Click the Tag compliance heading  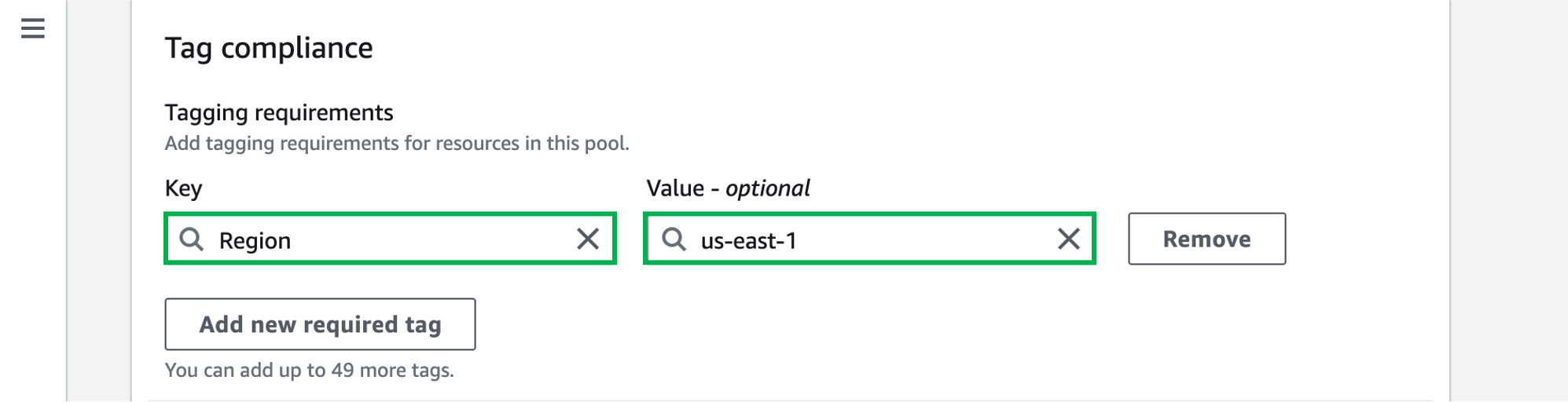(x=269, y=49)
